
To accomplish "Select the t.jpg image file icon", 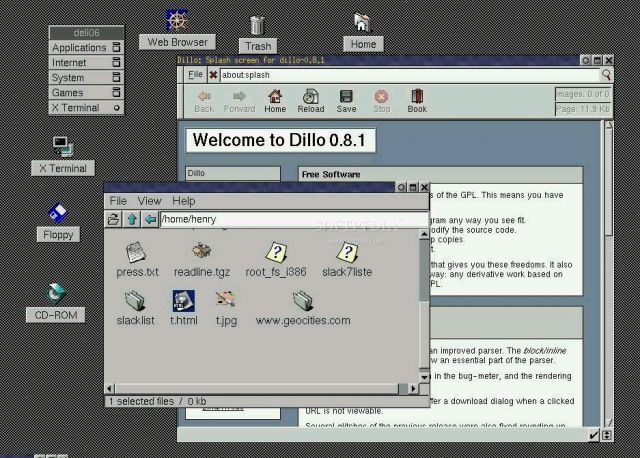I will [x=226, y=300].
